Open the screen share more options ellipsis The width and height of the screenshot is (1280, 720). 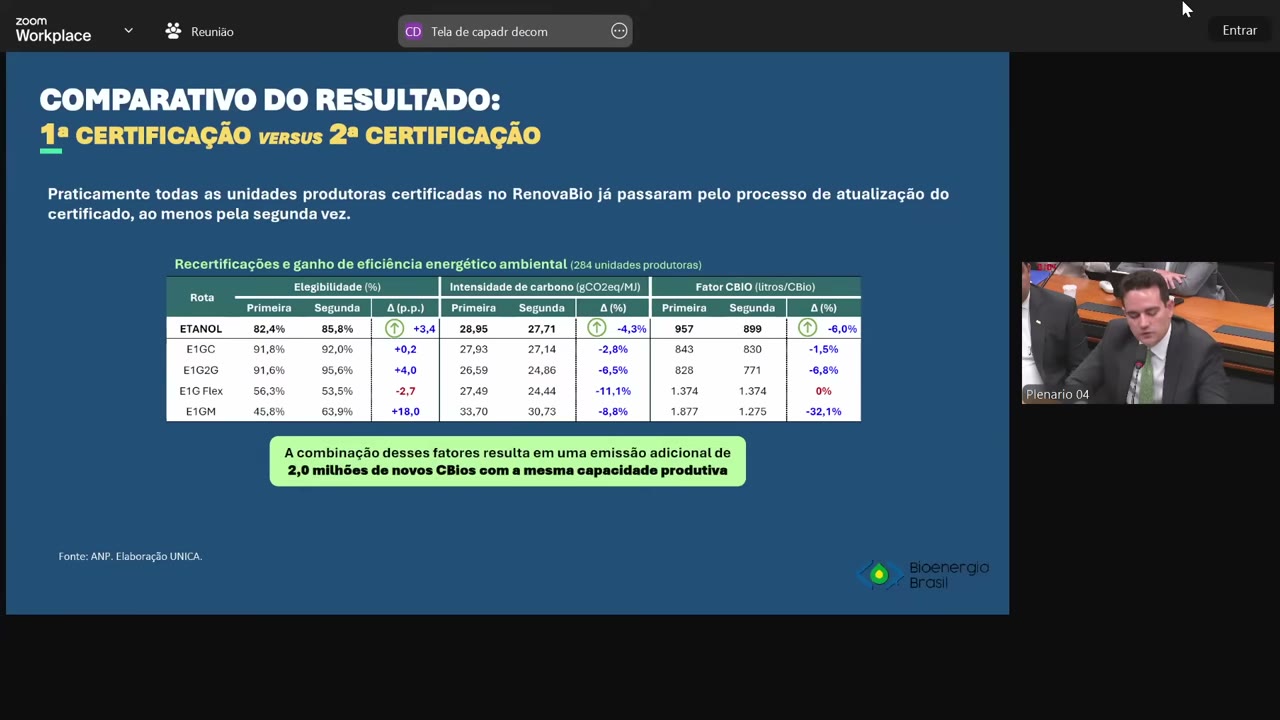[619, 31]
